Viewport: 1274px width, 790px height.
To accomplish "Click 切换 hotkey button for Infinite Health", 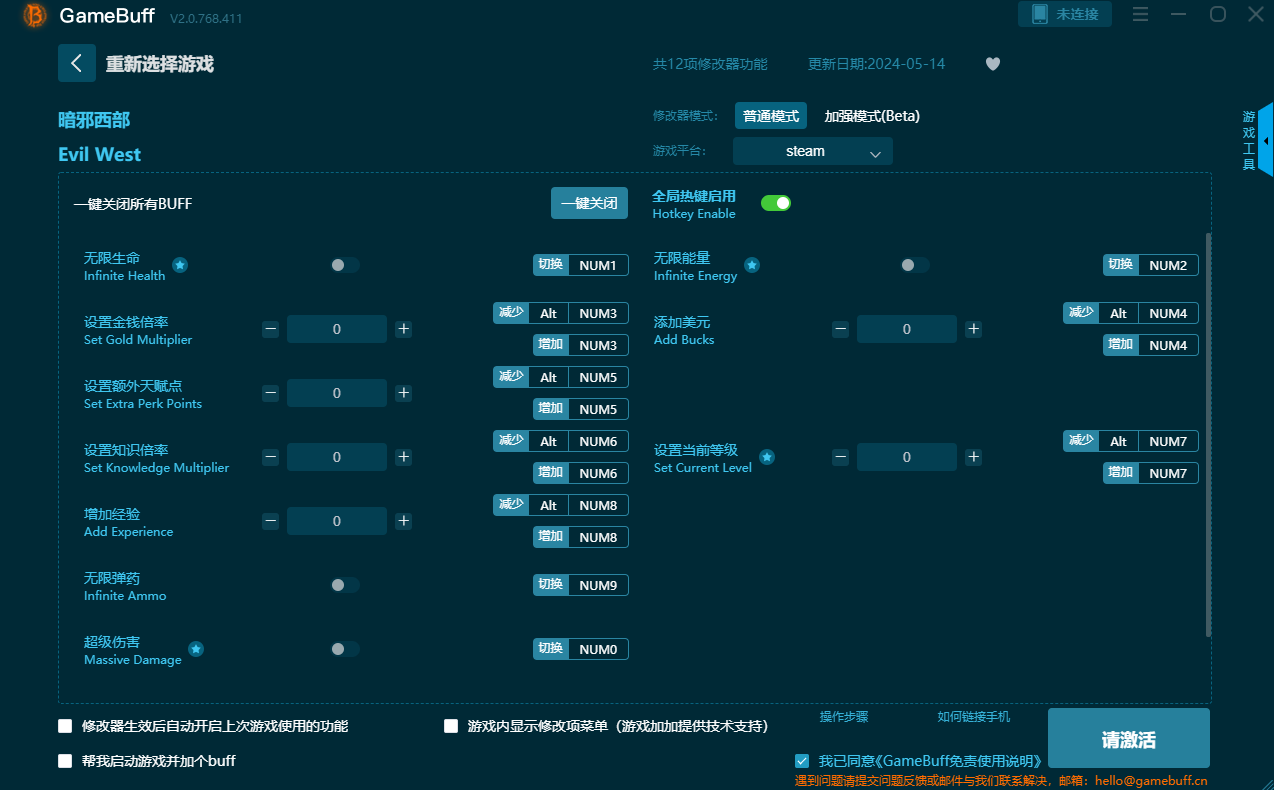I will pyautogui.click(x=551, y=265).
